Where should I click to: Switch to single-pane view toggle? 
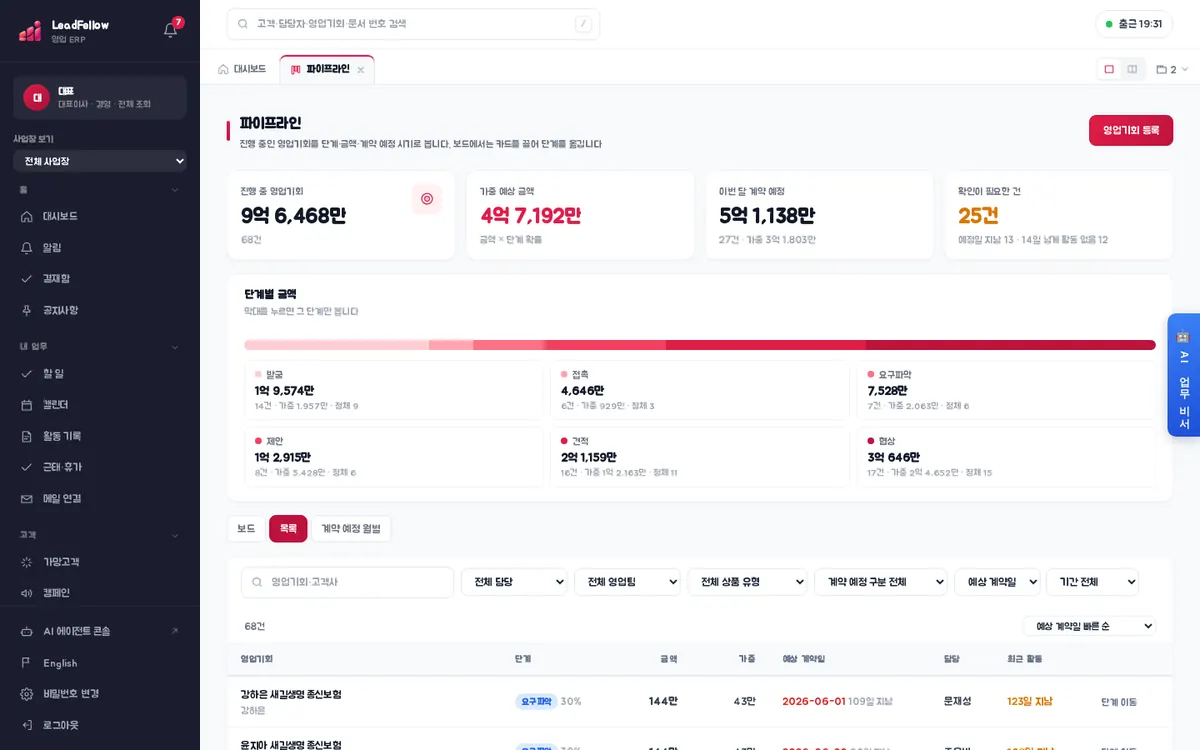point(1109,69)
